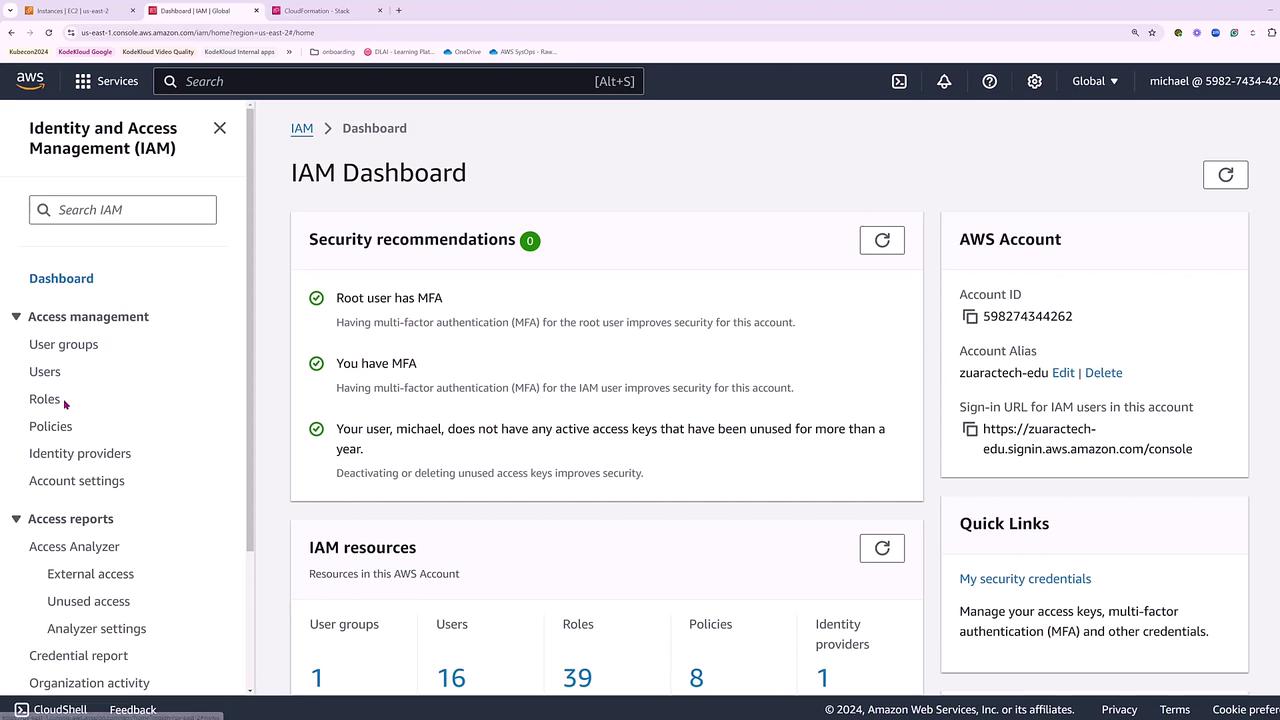Open the Services menu

click(x=106, y=81)
